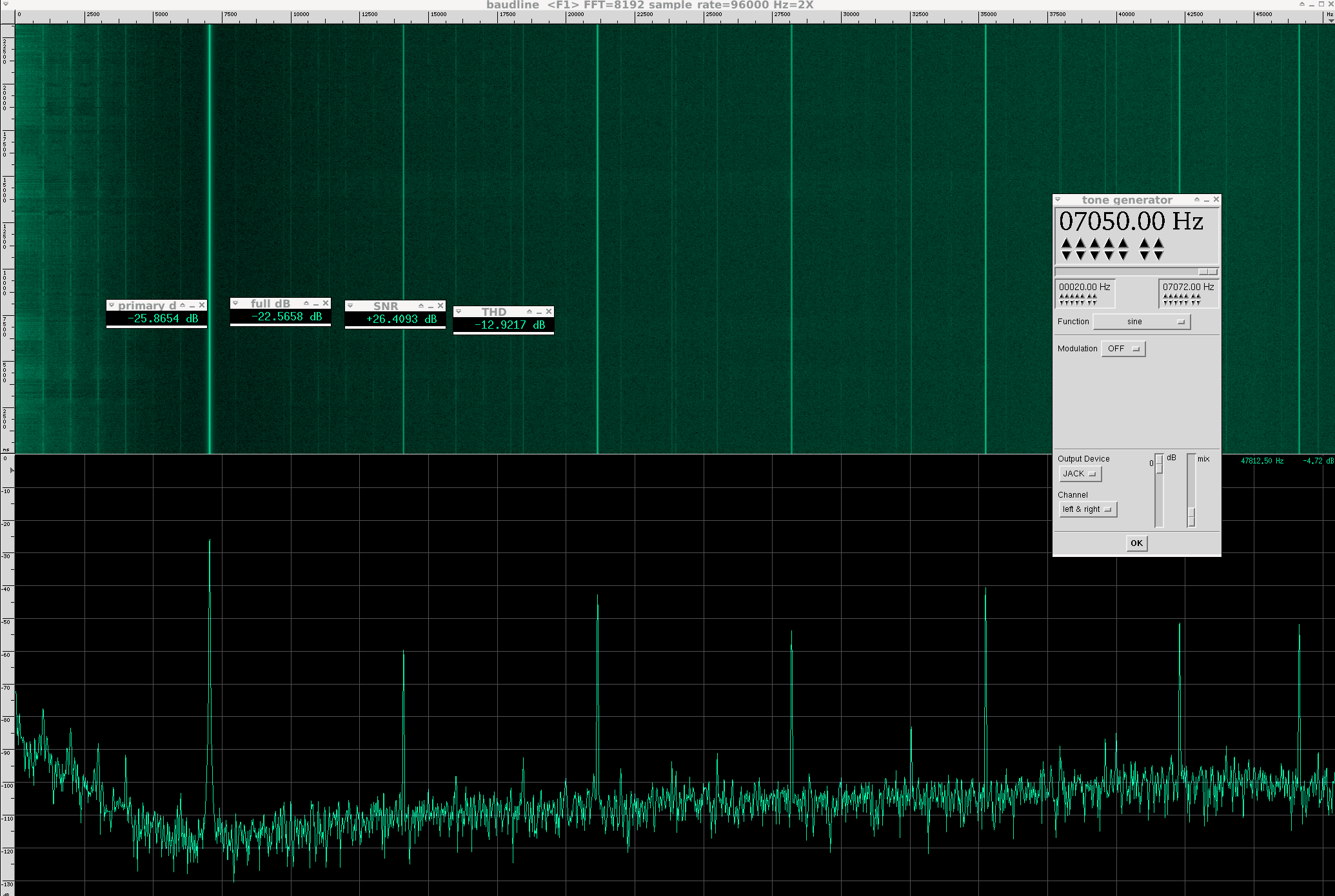This screenshot has width=1335, height=896.
Task: Open the Function sine dropdown
Action: (1142, 322)
